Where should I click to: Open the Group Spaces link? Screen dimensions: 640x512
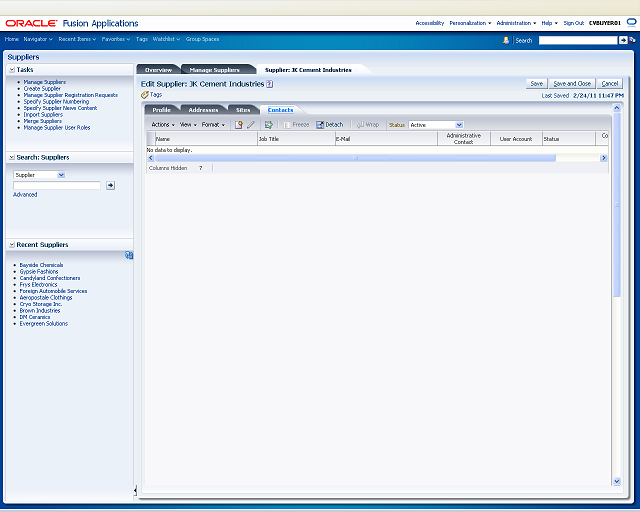tap(202, 39)
